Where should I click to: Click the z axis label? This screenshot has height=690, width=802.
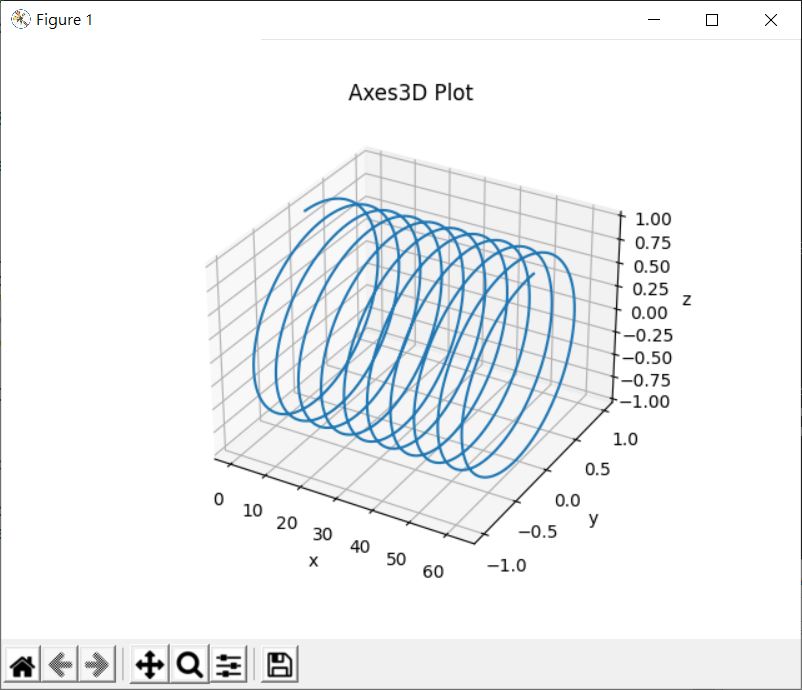point(687,300)
